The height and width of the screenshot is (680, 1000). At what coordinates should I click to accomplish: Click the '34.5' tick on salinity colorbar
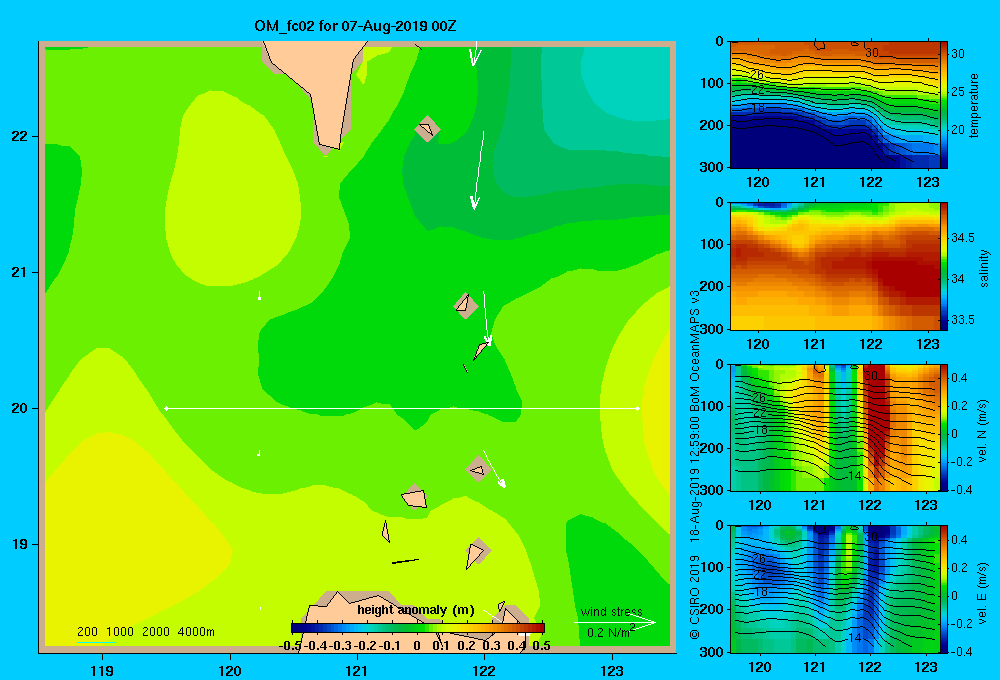tap(962, 238)
